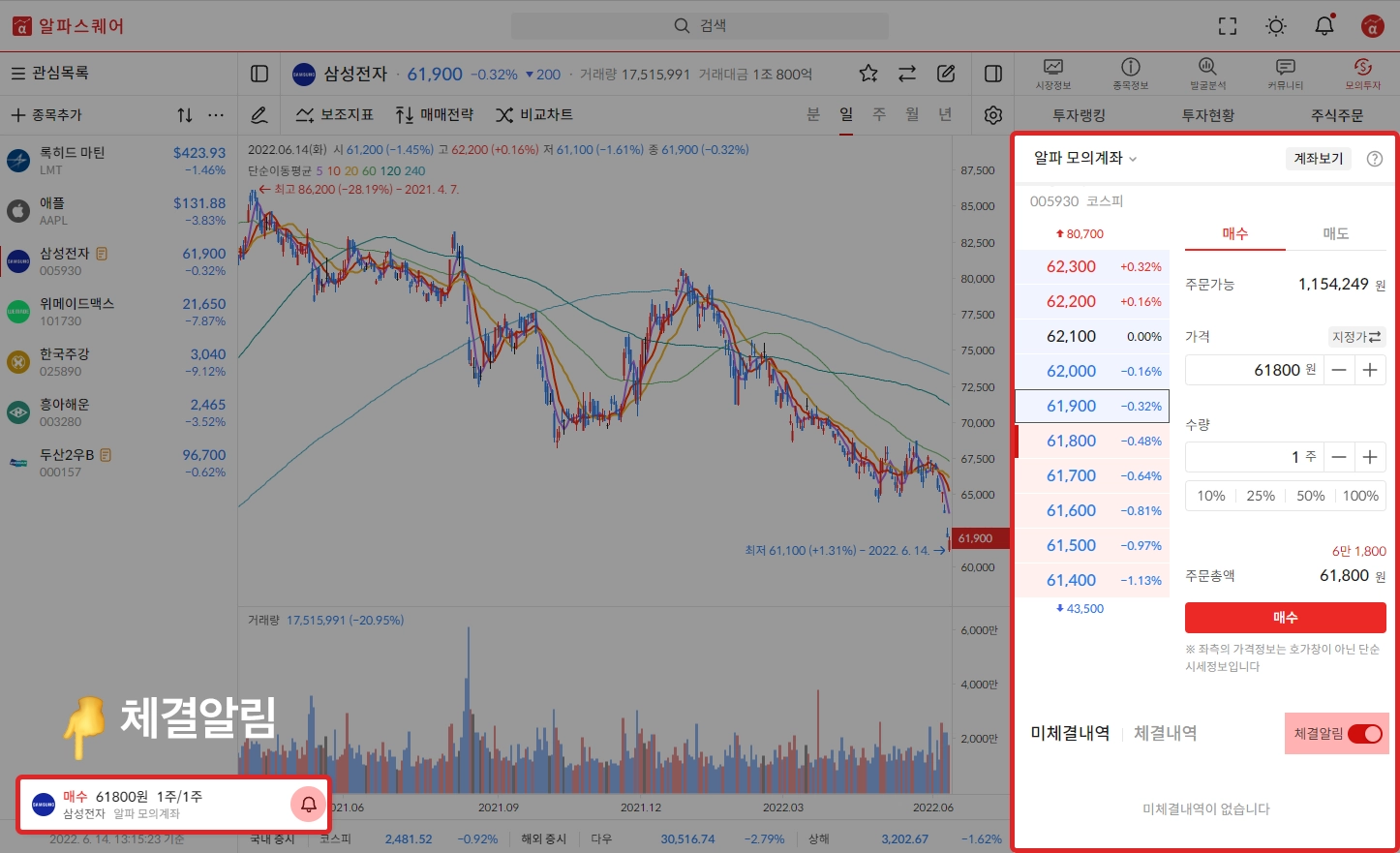1400x853 pixels.
Task: Click the bell icon on order notification
Action: (x=309, y=804)
